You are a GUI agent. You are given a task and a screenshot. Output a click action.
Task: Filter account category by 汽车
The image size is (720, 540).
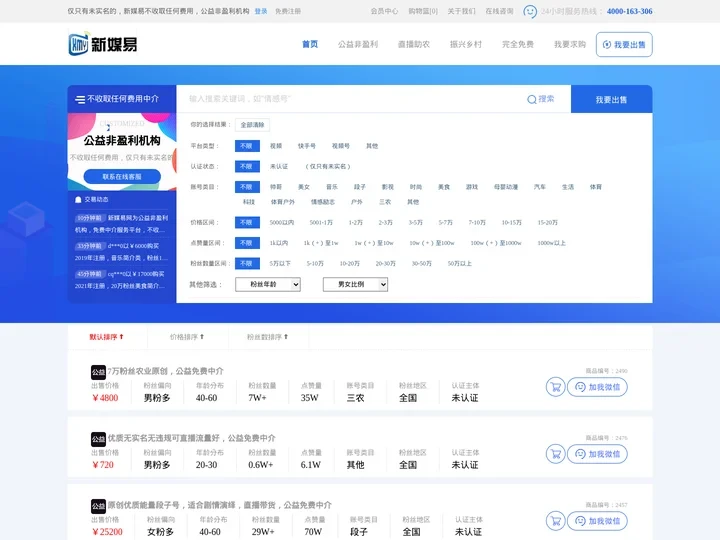point(540,187)
